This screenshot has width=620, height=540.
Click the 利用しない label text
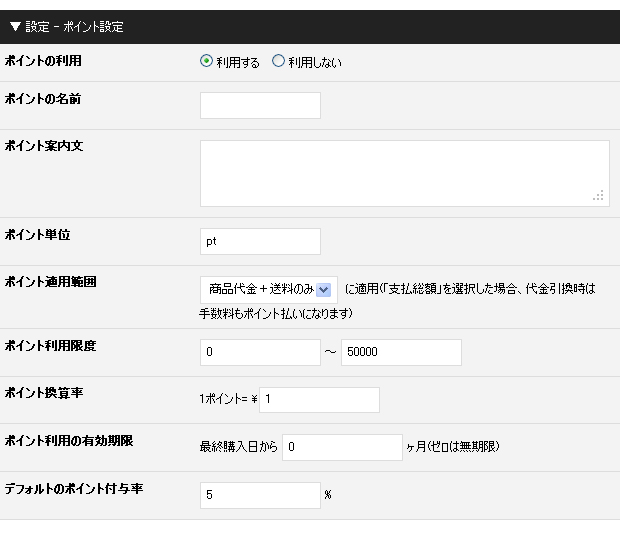(x=315, y=62)
